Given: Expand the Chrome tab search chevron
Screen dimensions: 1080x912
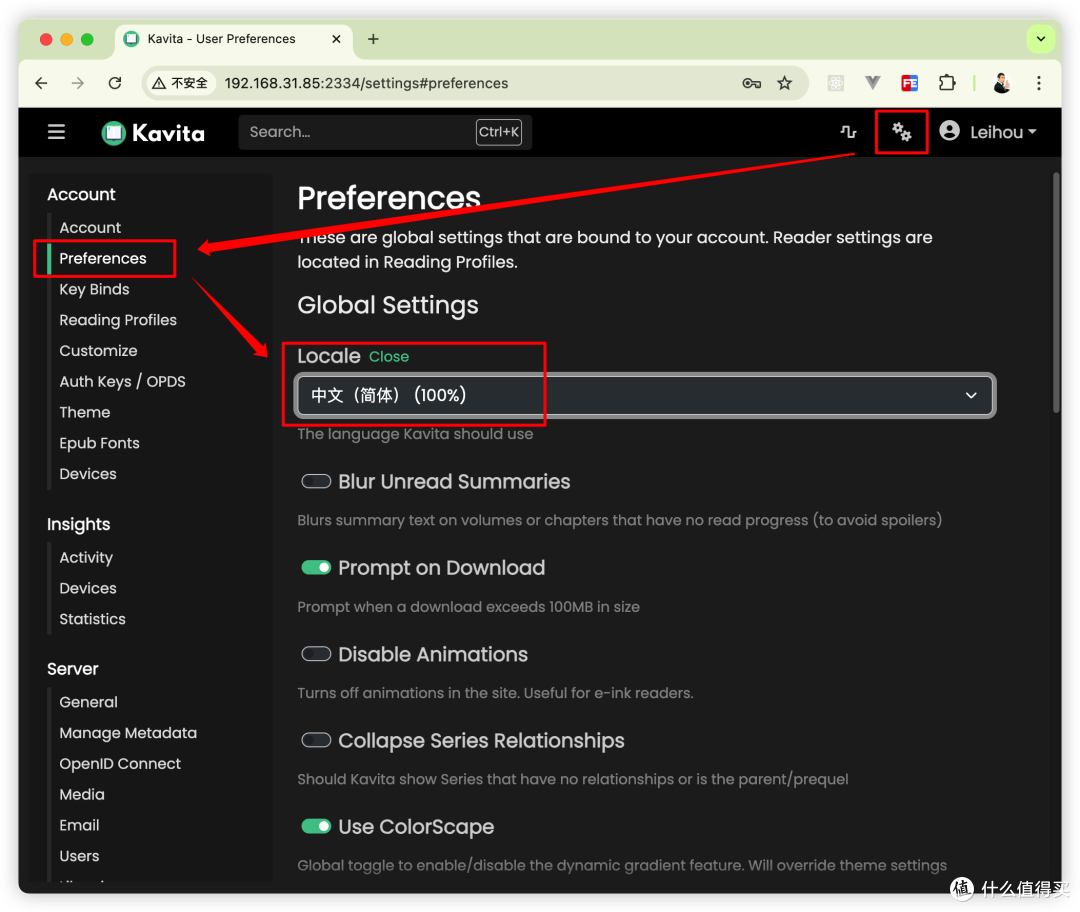Looking at the screenshot, I should click(1041, 39).
